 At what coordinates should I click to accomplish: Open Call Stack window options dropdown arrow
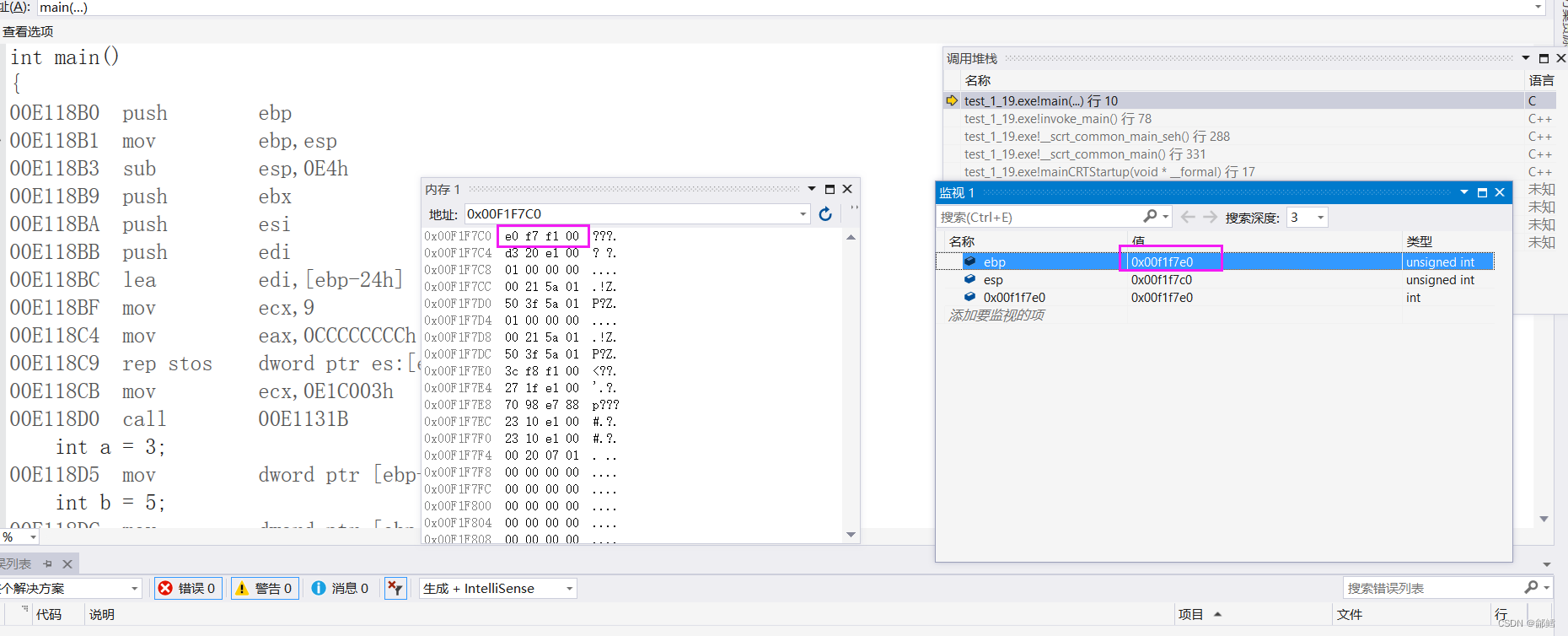pos(1526,58)
